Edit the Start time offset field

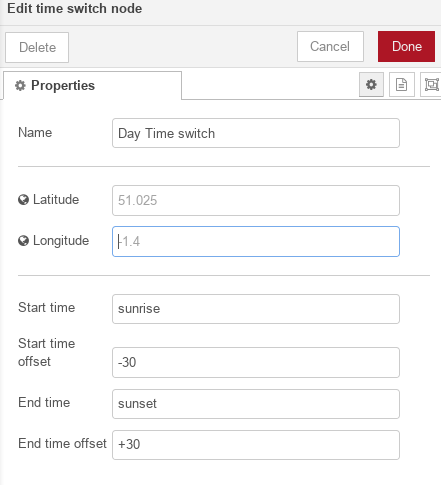click(256, 362)
